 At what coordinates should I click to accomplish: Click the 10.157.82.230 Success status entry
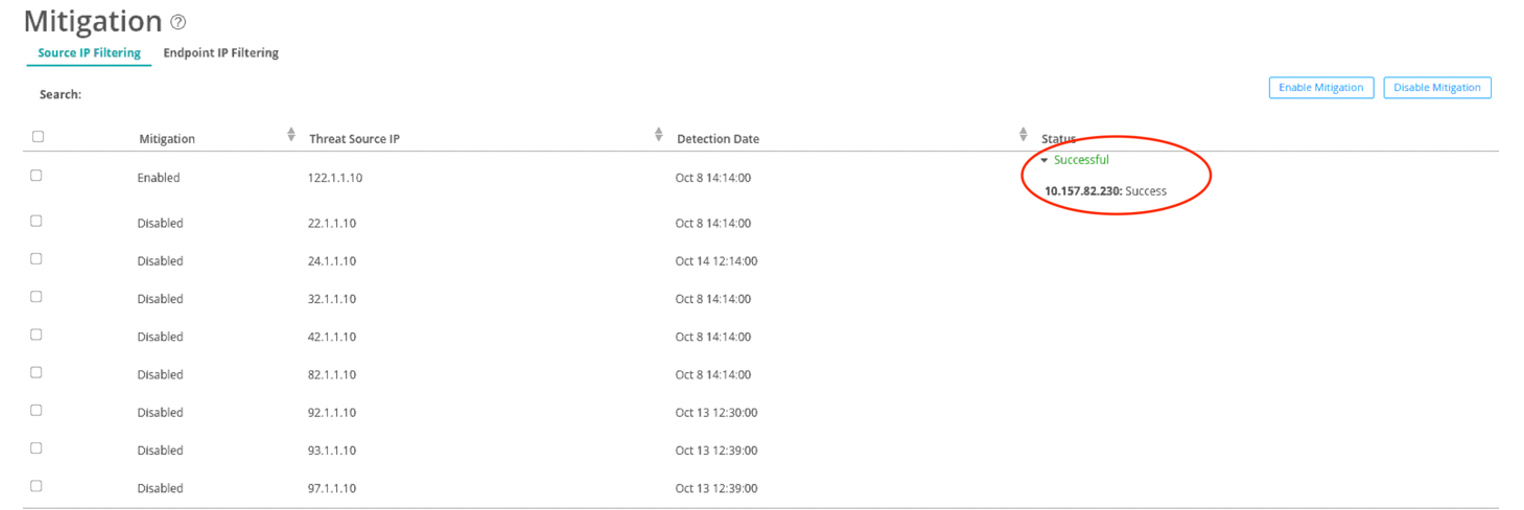1105,191
